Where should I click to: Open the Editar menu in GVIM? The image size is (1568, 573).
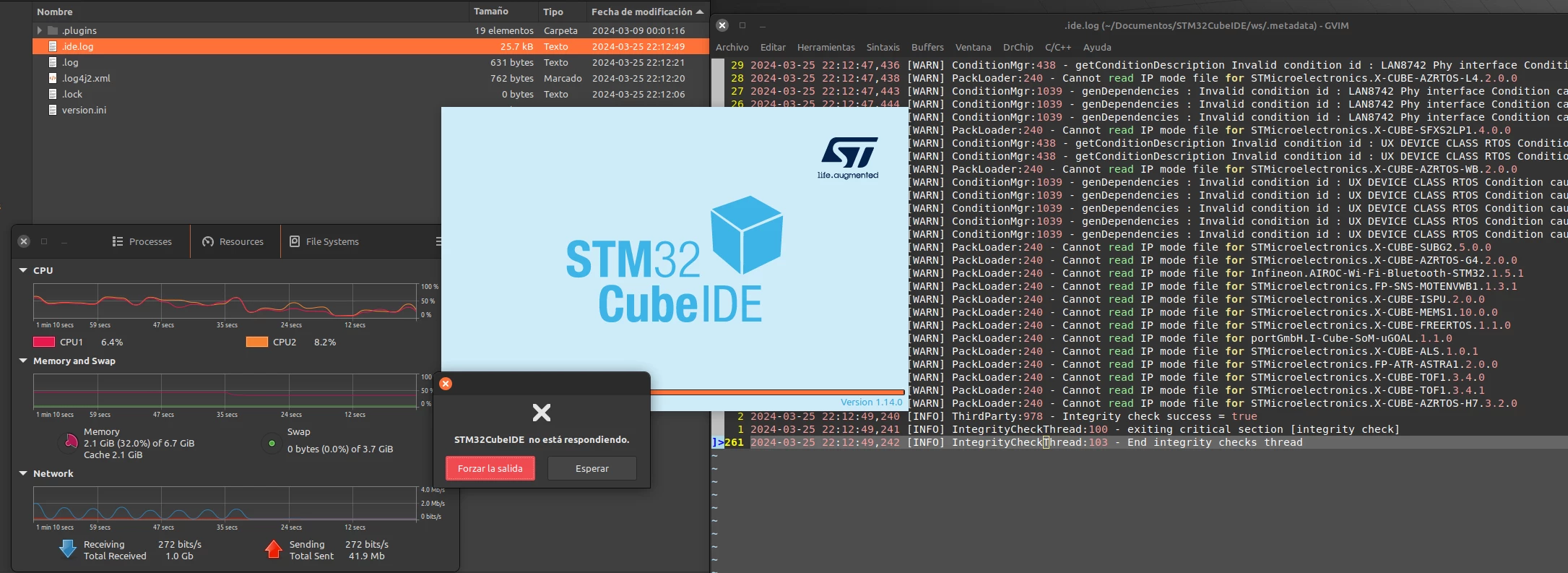point(773,47)
